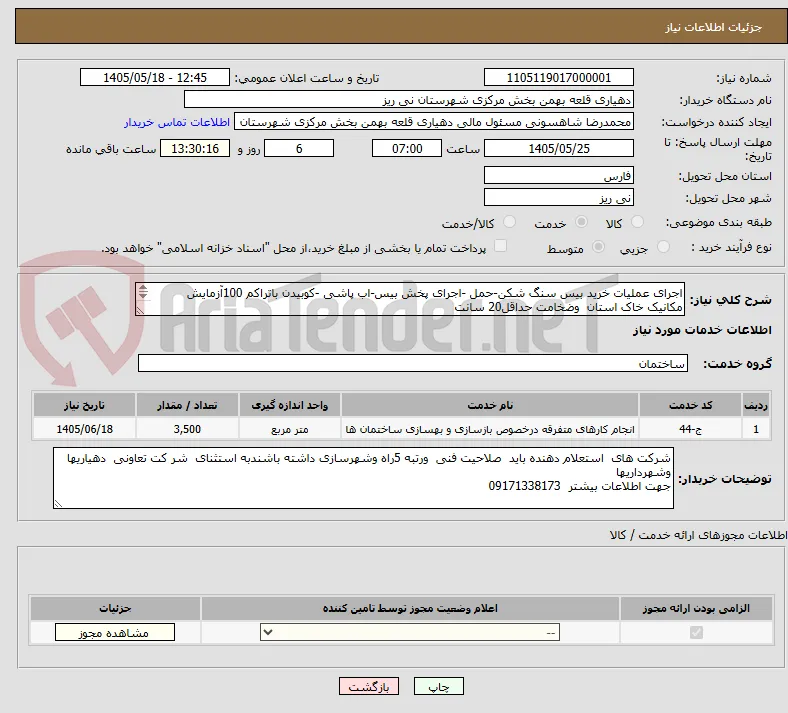Viewport: 788px width, 713px height.
Task: Select the جزیی purchase type radio
Action: 663,246
